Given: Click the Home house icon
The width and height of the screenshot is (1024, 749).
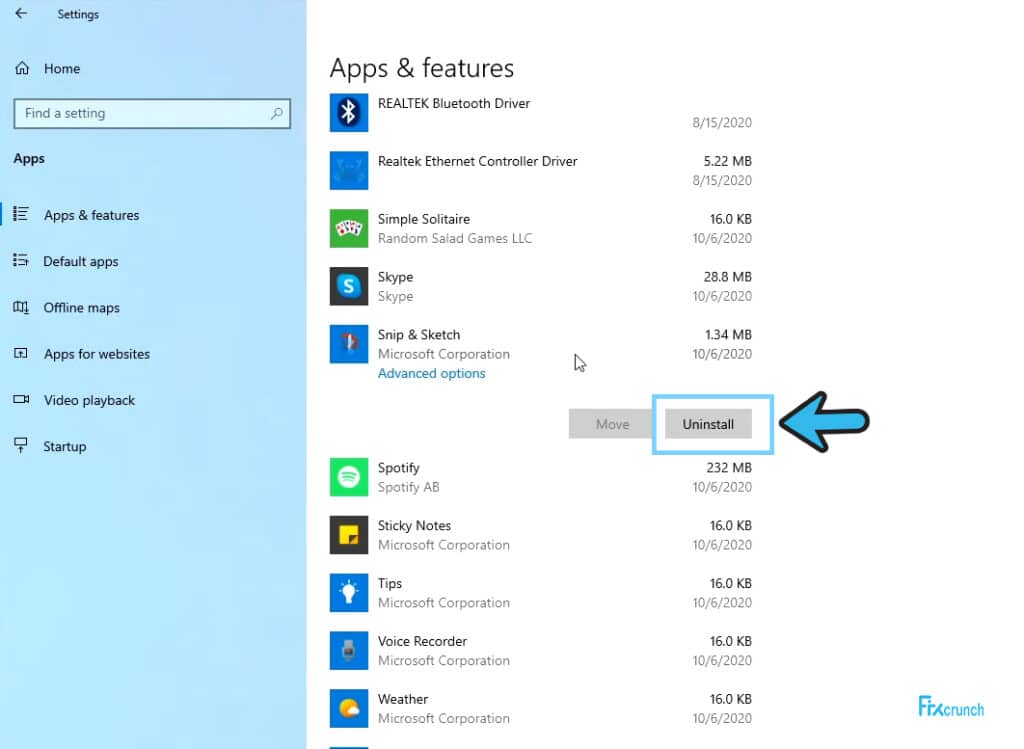Looking at the screenshot, I should coord(22,68).
